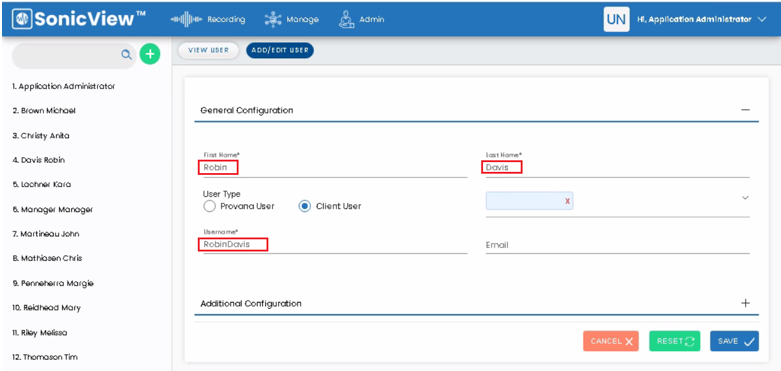This screenshot has height=371, width=781.
Task: Switch to the Add/Edit User tab
Action: tap(280, 50)
